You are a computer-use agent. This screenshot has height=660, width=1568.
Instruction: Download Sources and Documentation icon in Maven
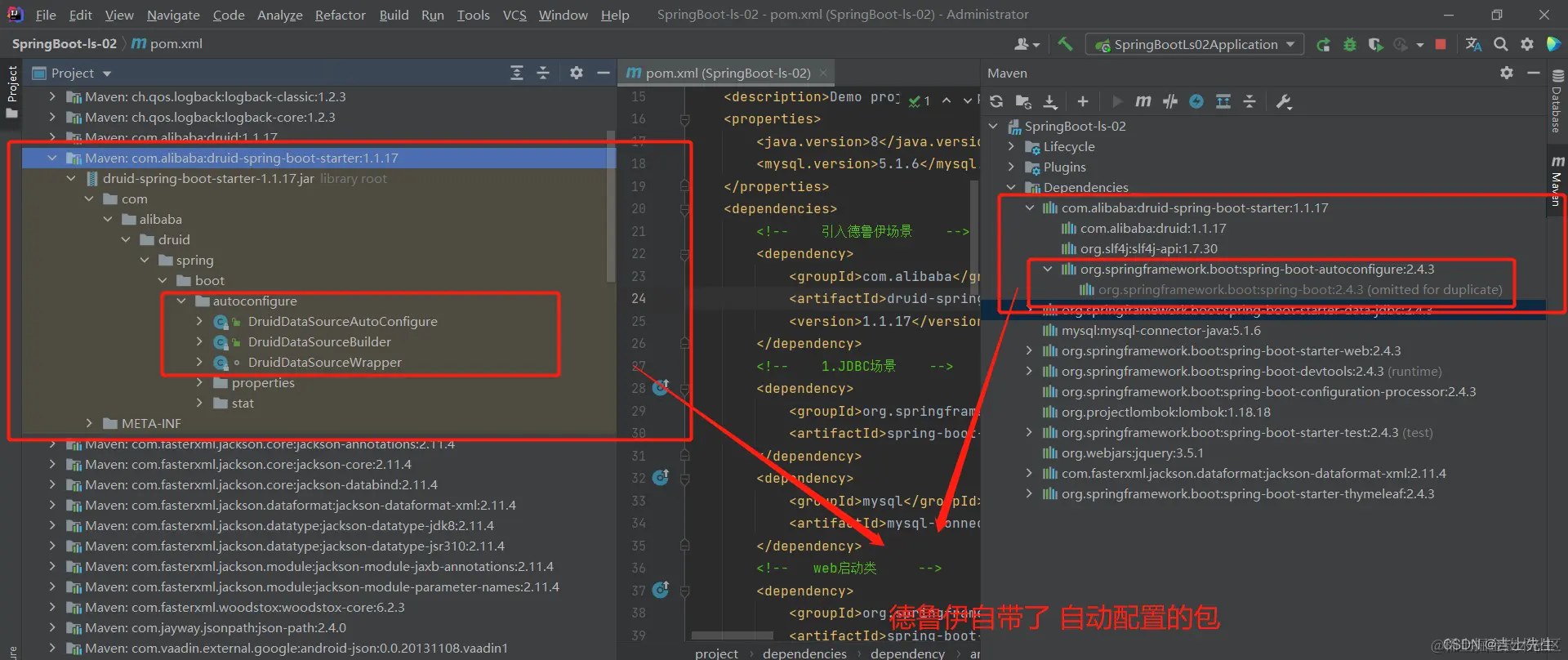pyautogui.click(x=1050, y=101)
